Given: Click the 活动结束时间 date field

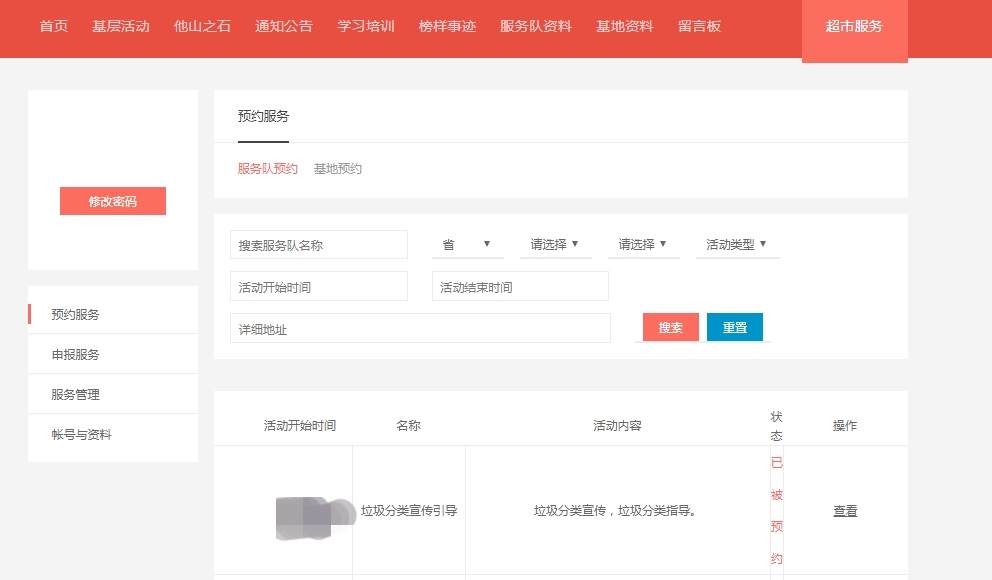Looking at the screenshot, I should (x=520, y=287).
